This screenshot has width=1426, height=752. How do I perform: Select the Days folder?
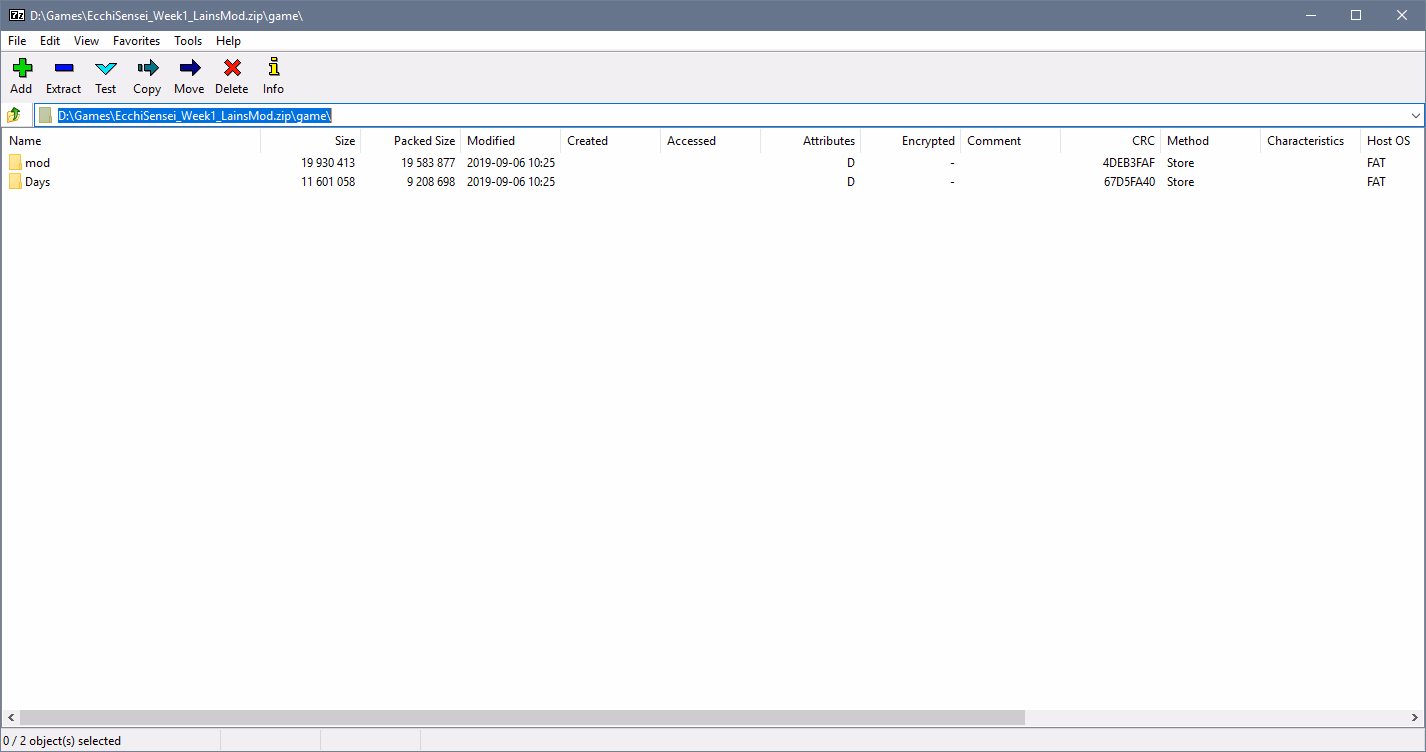click(37, 182)
